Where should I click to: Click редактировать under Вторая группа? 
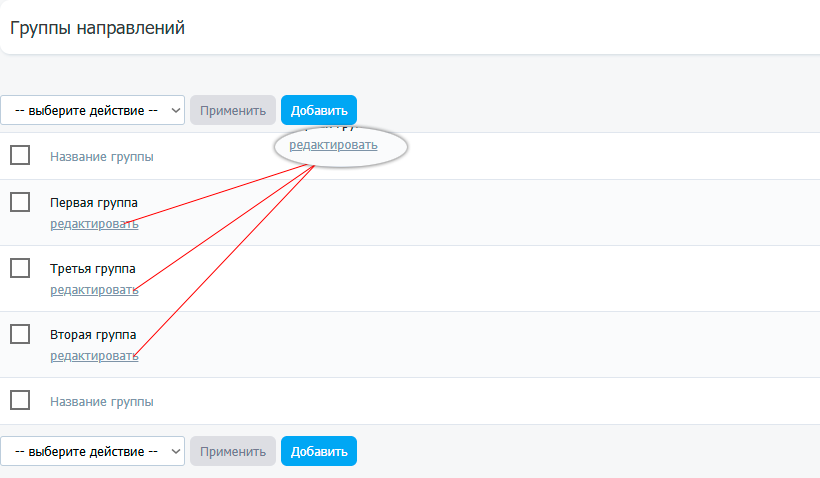94,355
